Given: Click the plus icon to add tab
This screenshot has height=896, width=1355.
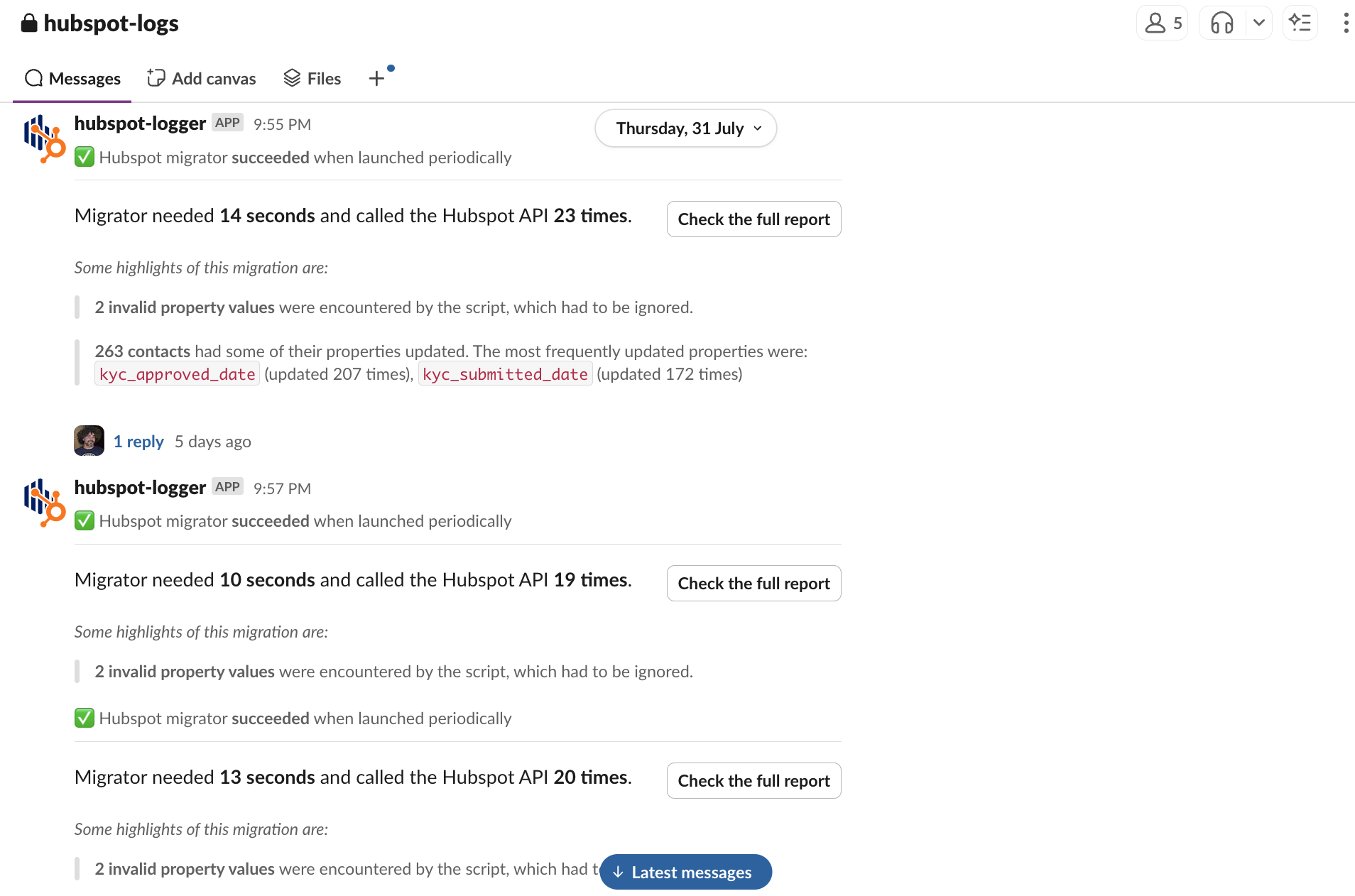Looking at the screenshot, I should coord(376,78).
